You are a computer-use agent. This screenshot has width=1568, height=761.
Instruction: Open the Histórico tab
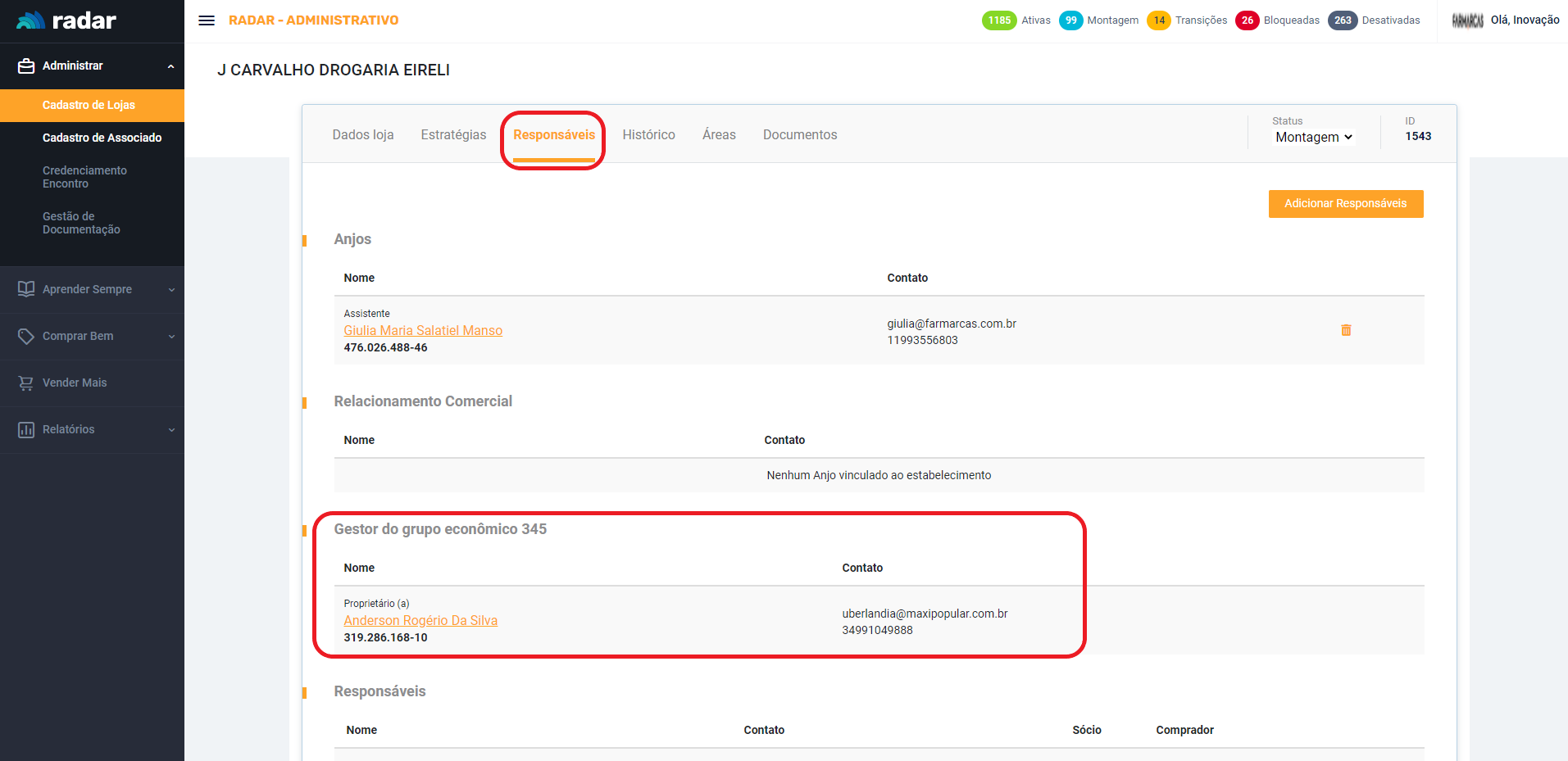pyautogui.click(x=648, y=135)
